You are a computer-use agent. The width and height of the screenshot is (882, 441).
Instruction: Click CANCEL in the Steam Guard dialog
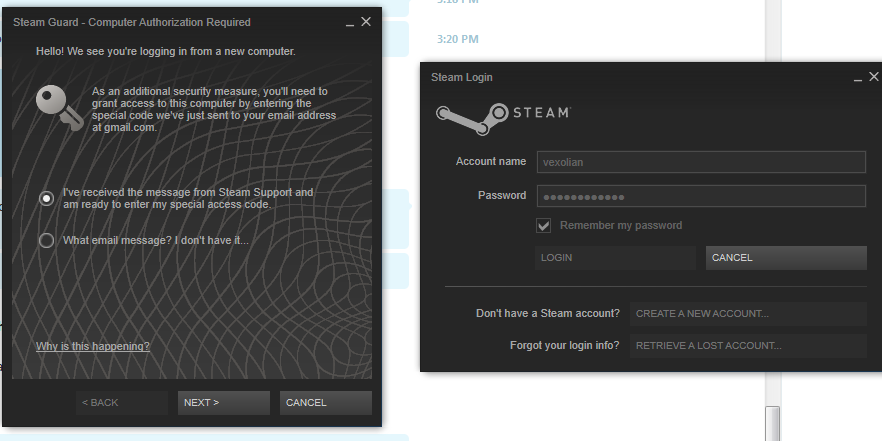click(x=326, y=403)
